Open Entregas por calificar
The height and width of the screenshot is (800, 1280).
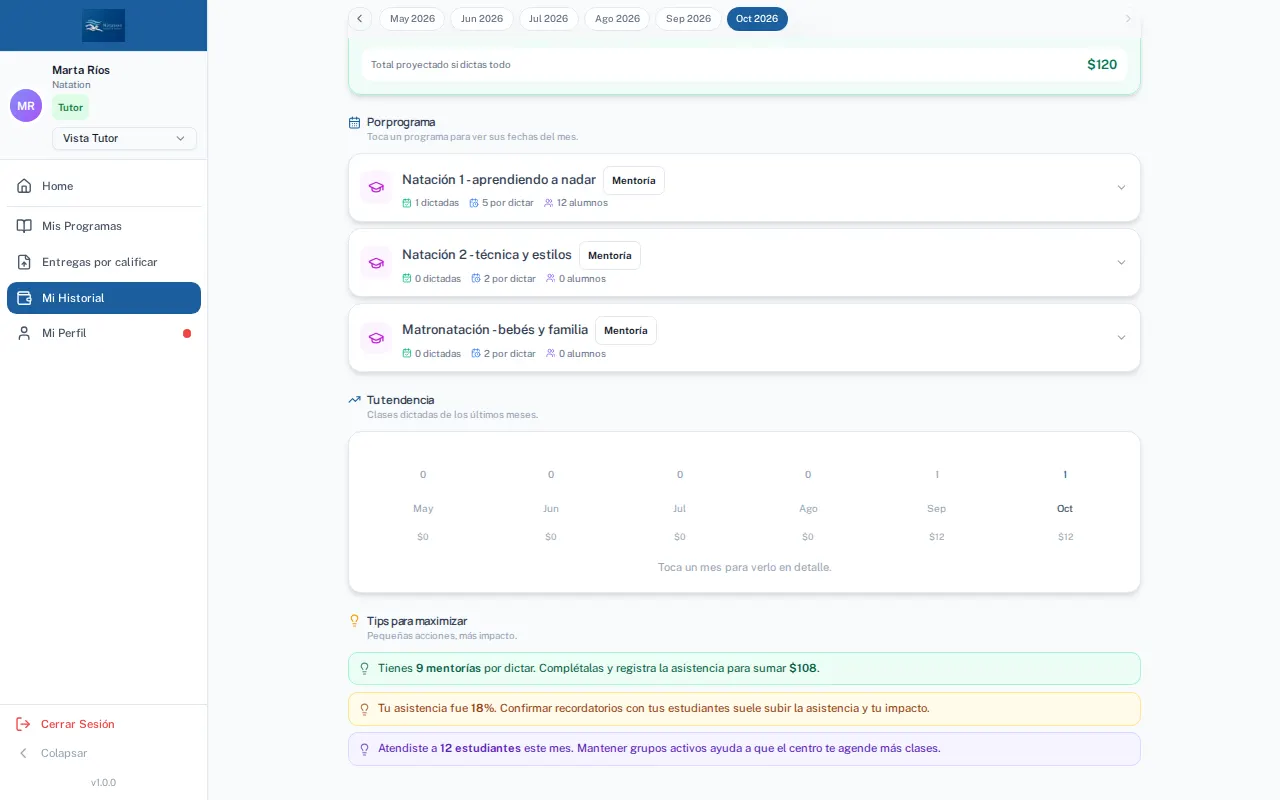104,262
